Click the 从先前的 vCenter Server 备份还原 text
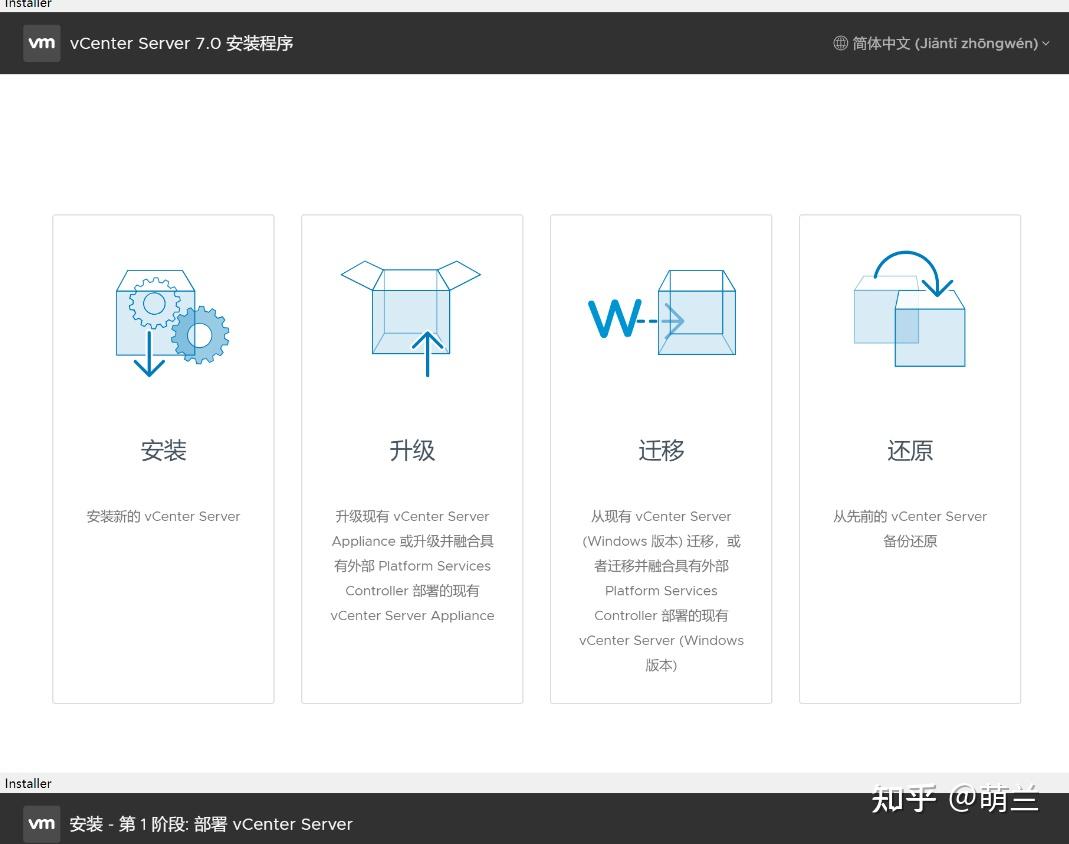This screenshot has height=844, width=1069. pyautogui.click(x=909, y=529)
